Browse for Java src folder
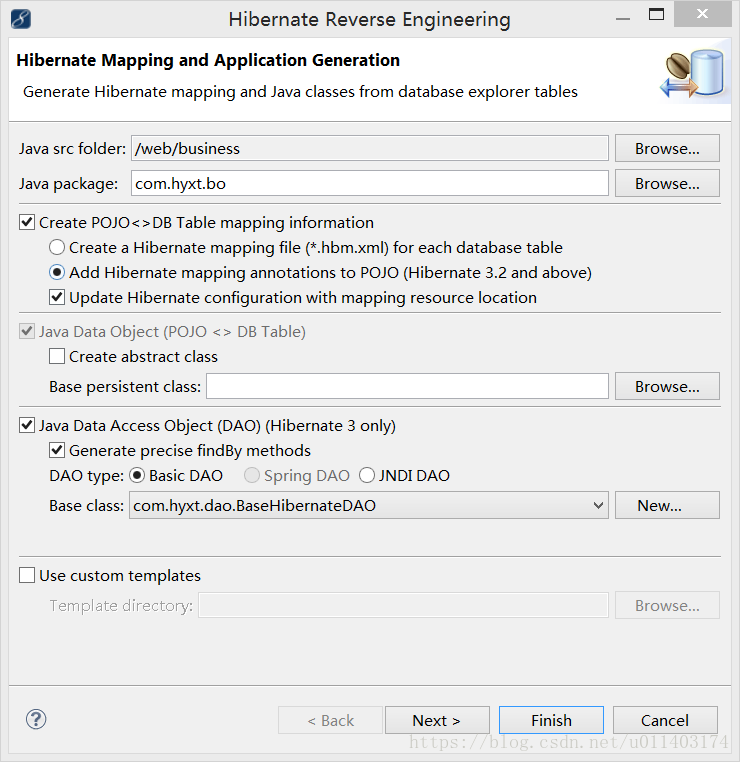740x762 pixels. pos(667,148)
